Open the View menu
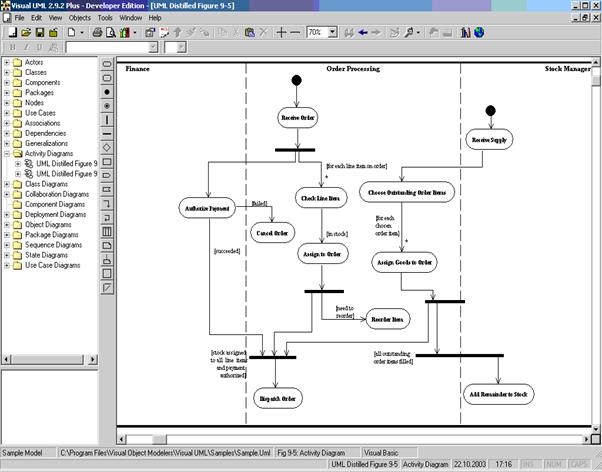Image resolution: width=602 pixels, height=472 pixels. pos(55,18)
